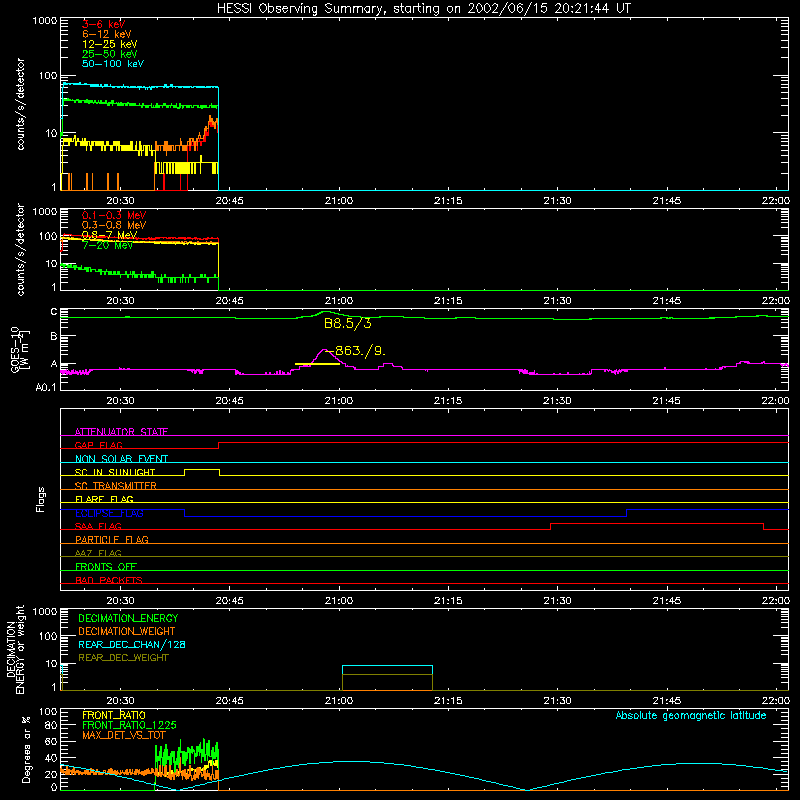This screenshot has width=800, height=800.
Task: Click the ECLIPSE_FLAG label
Action: coord(109,513)
